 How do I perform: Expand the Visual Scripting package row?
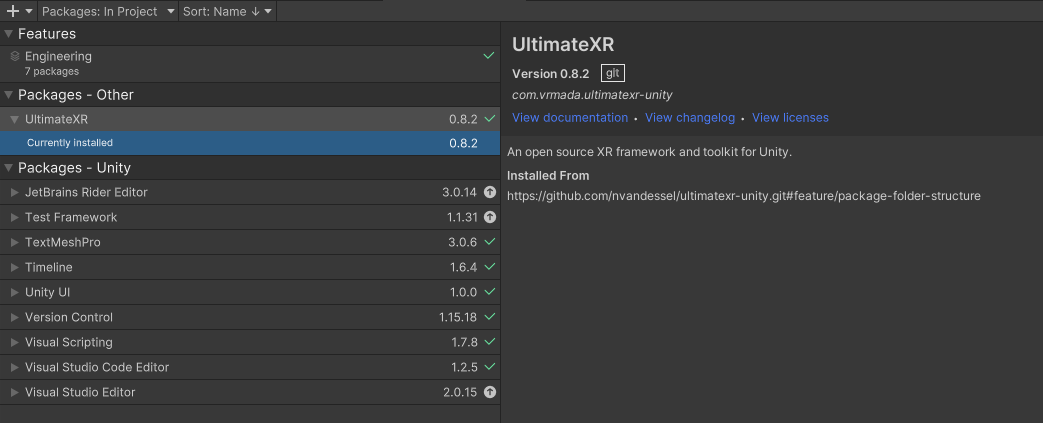(15, 343)
